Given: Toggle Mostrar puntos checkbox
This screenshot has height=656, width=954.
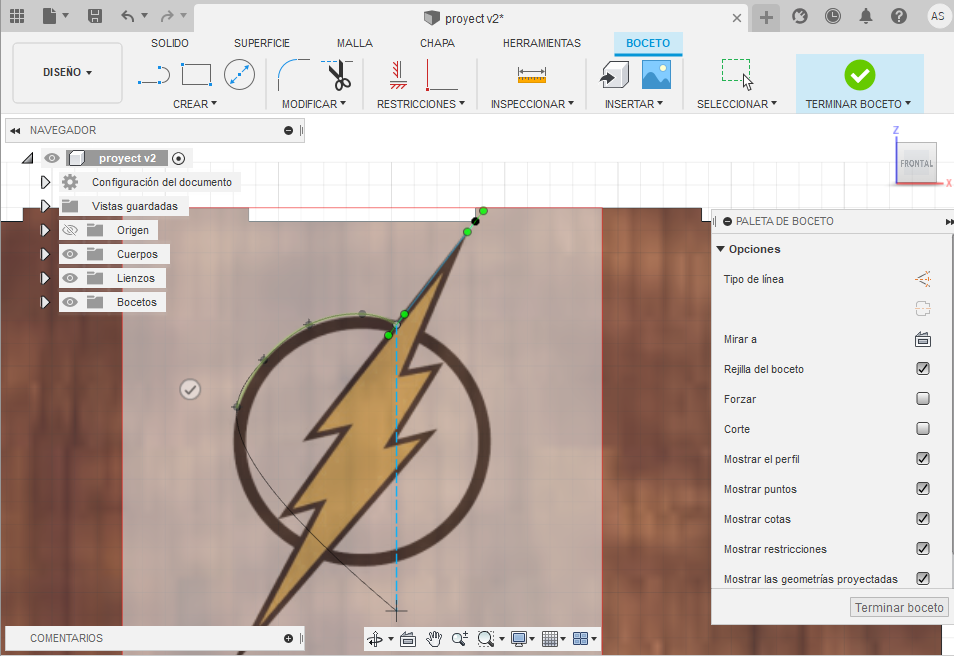Looking at the screenshot, I should (x=923, y=489).
